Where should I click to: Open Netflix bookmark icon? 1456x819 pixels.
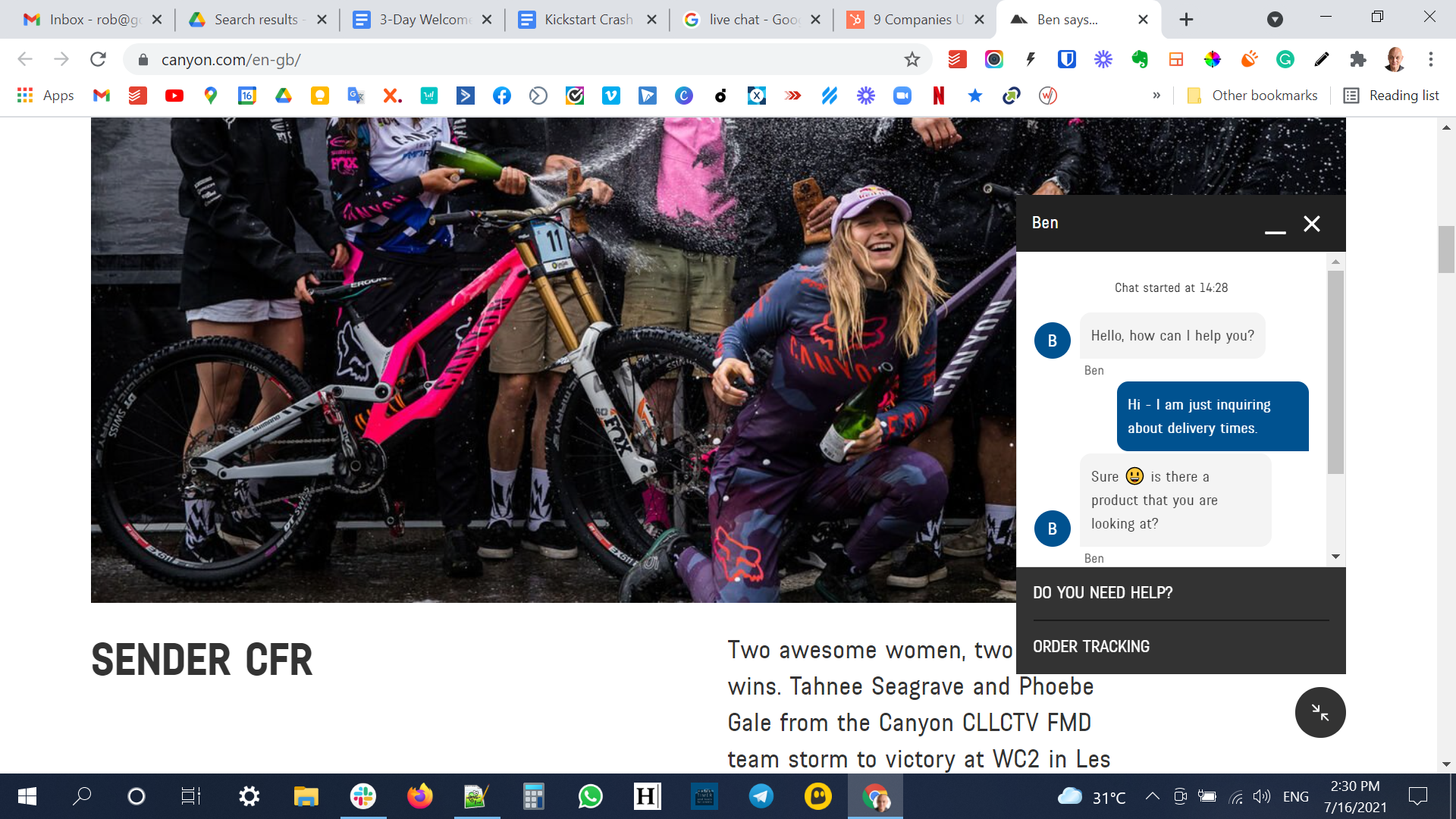(938, 96)
